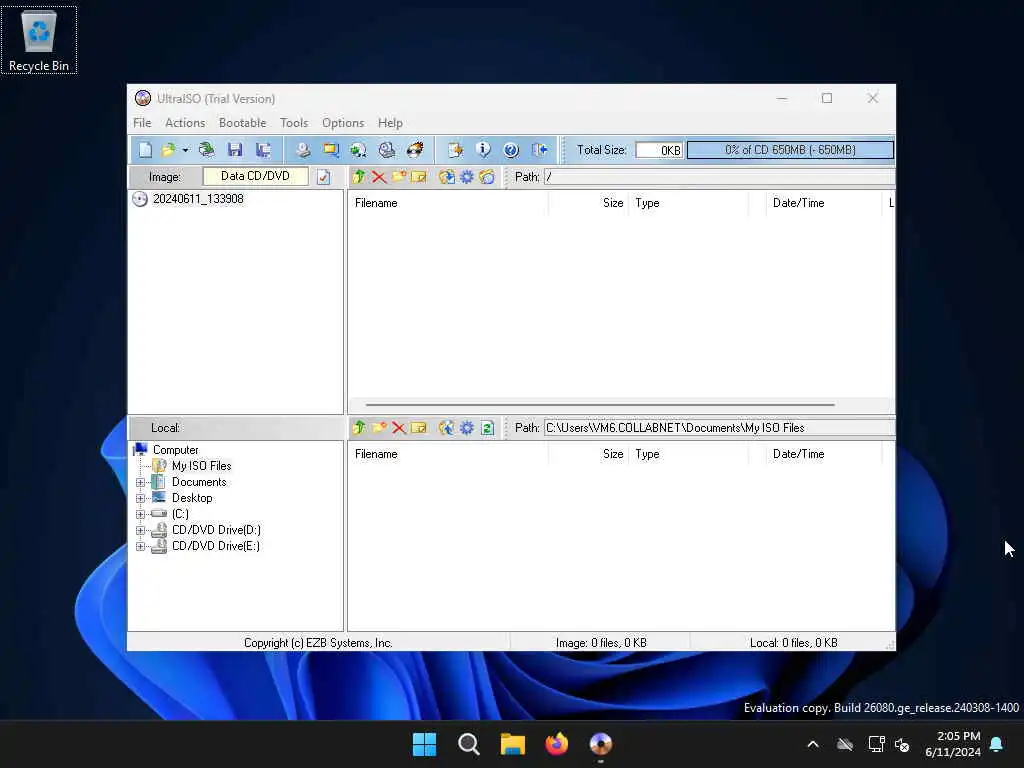Expand the CD/DVD Drive(D:) node
This screenshot has width=1024, height=768.
(140, 530)
